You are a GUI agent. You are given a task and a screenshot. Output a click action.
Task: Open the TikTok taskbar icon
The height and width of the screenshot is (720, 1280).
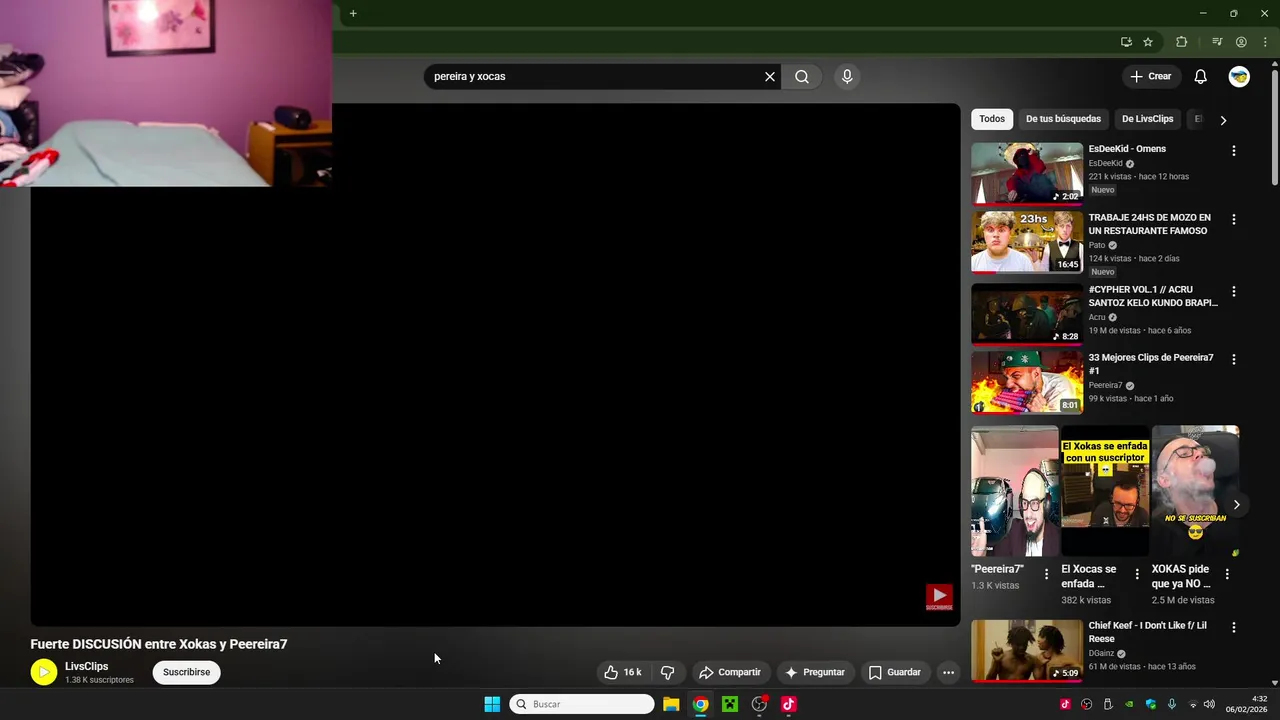tap(789, 704)
